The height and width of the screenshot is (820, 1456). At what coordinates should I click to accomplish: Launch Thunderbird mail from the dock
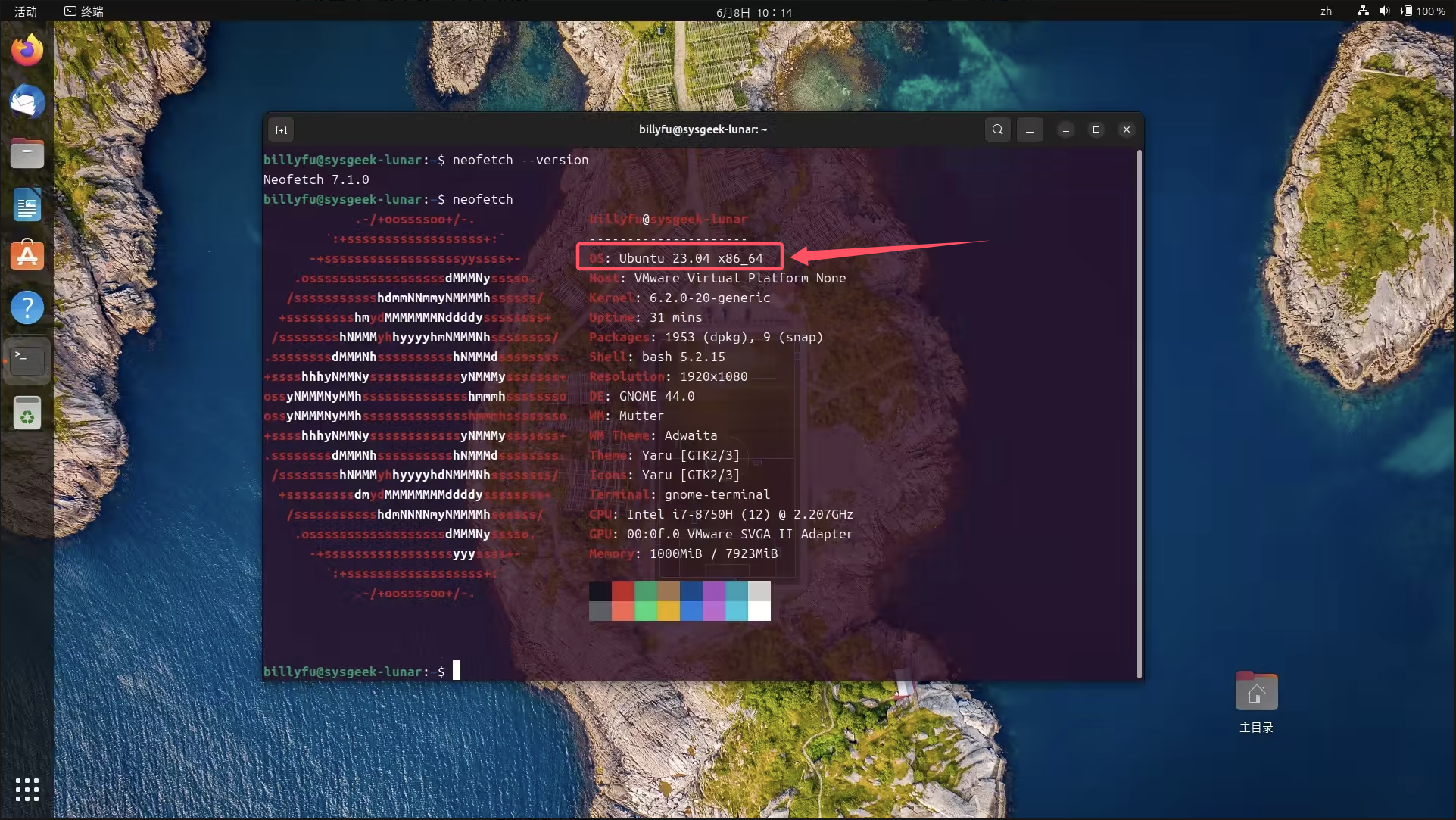[x=27, y=101]
